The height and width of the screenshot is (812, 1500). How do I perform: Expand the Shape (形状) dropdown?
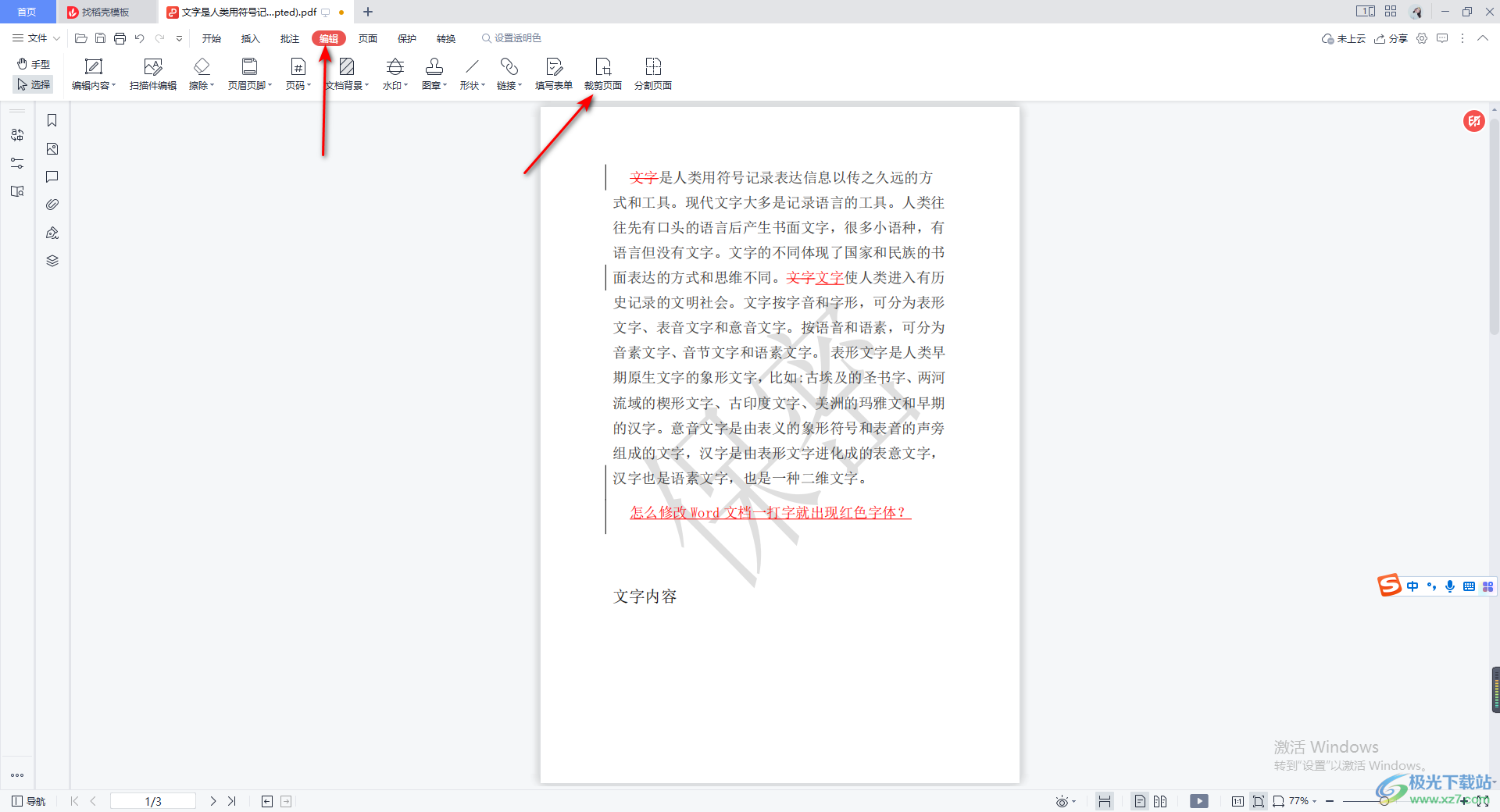coord(472,75)
